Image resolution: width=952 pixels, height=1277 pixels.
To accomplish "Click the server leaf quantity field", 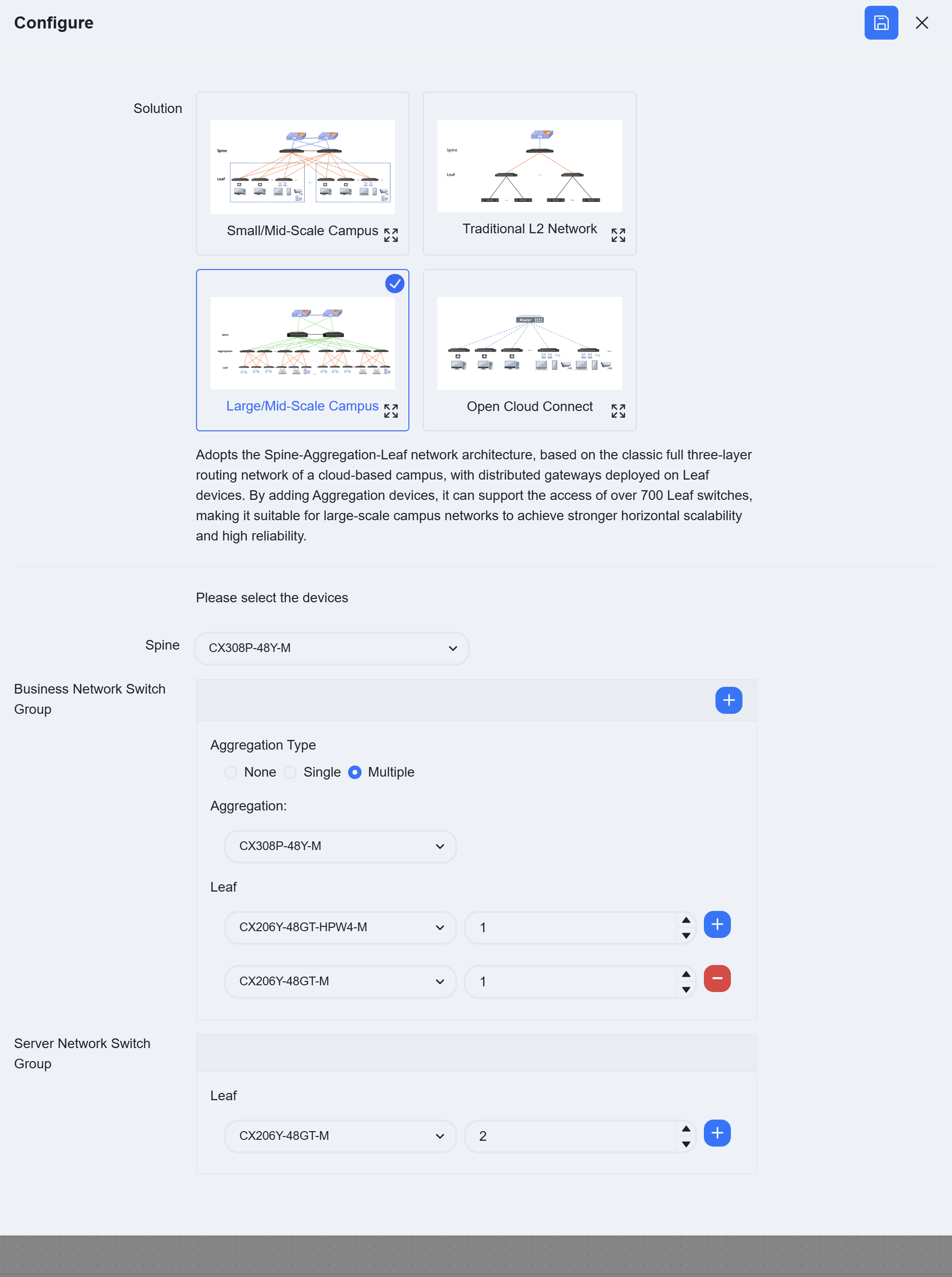I will click(x=571, y=1136).
